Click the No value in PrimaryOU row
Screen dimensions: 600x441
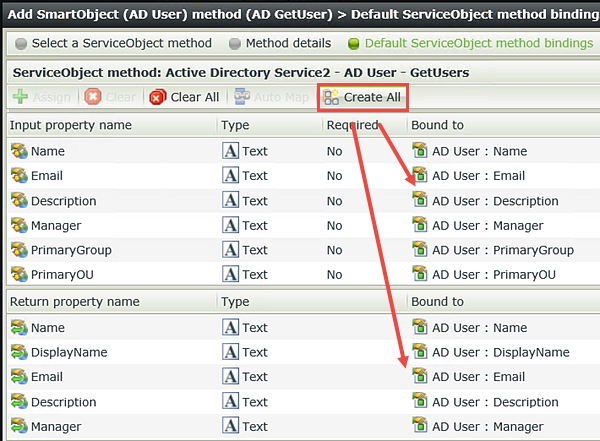334,274
